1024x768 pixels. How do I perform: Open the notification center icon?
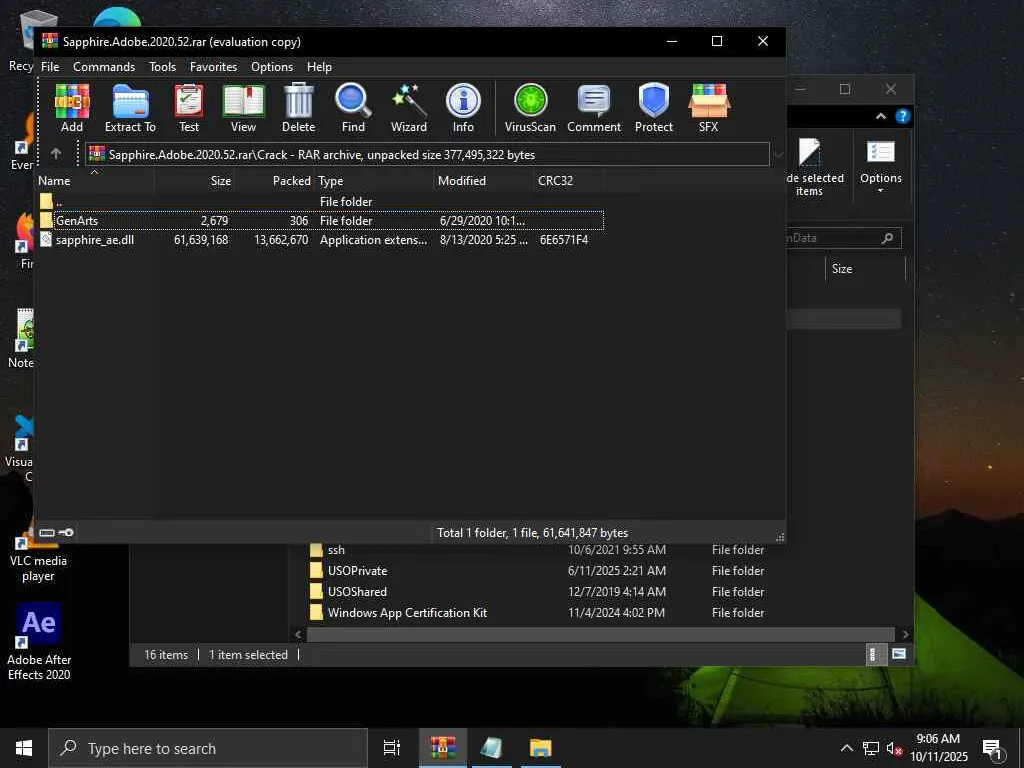(992, 749)
